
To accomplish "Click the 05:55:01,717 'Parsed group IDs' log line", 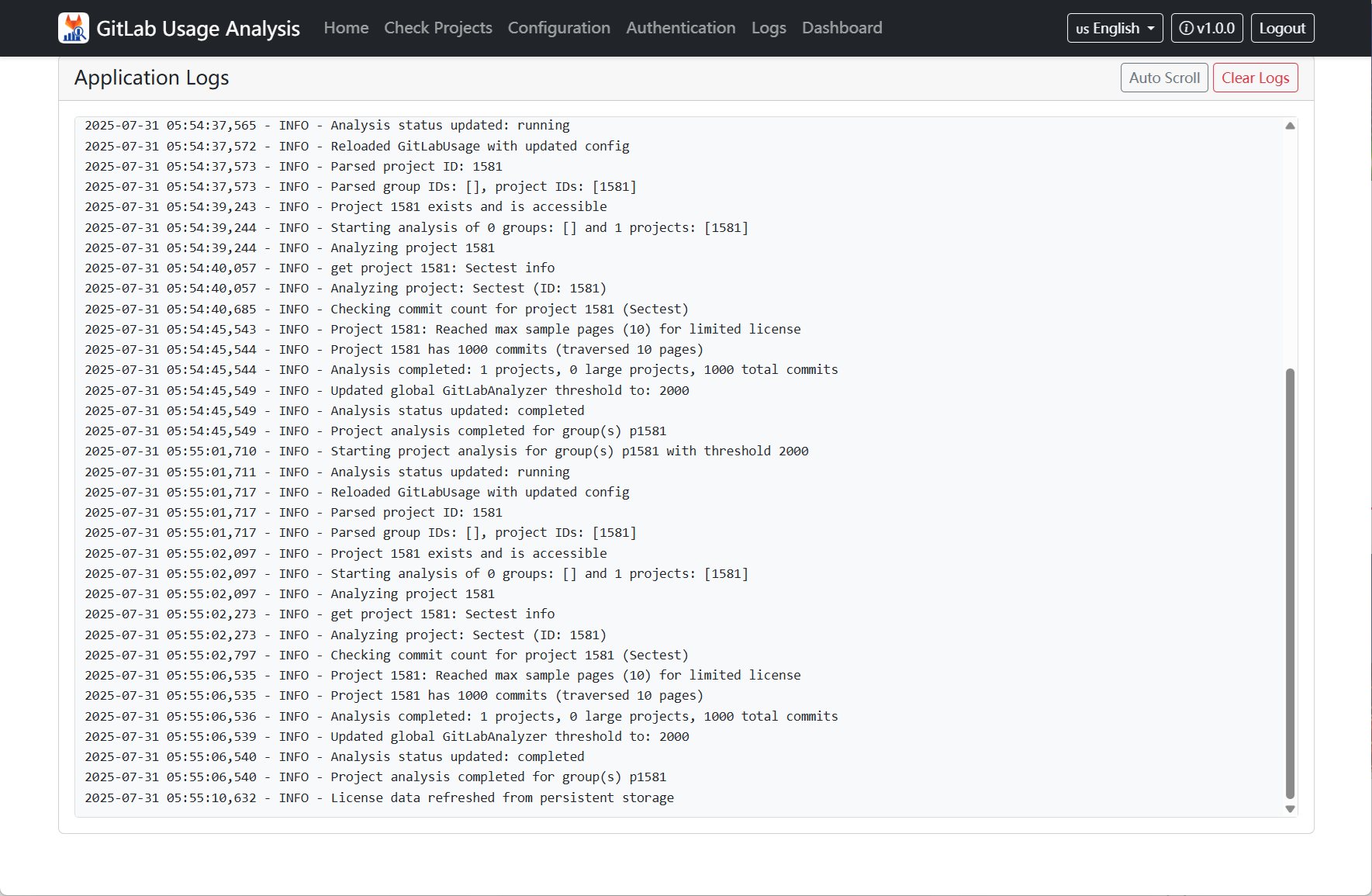I will [x=361, y=532].
